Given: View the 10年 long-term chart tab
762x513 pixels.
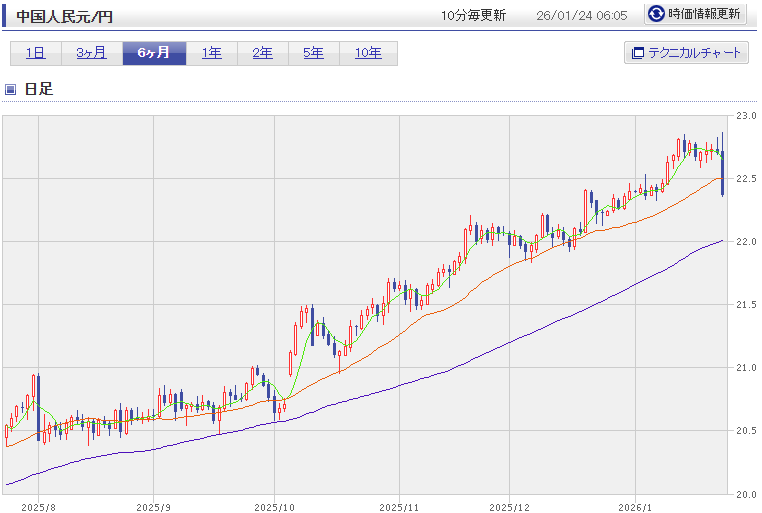Looking at the screenshot, I should pos(368,53).
